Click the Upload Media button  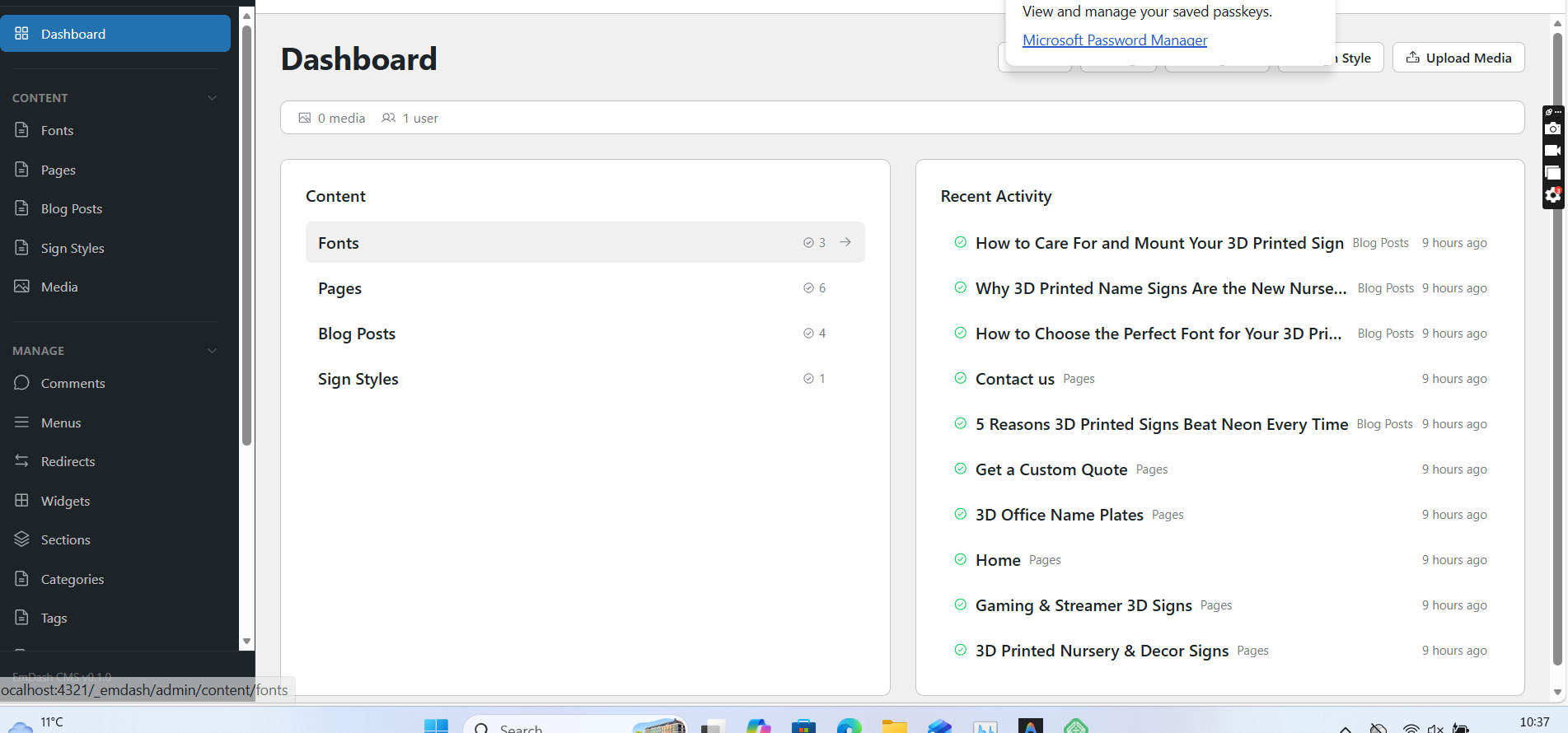(x=1458, y=58)
